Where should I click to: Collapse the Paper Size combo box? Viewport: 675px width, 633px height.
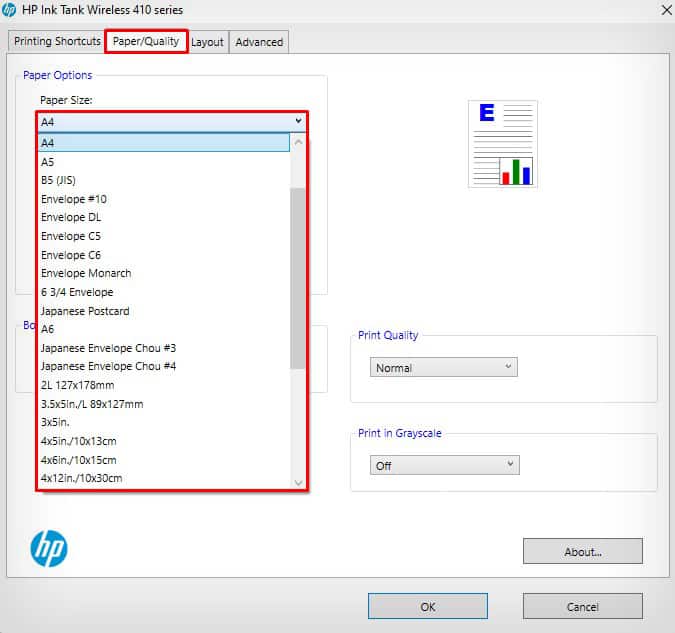[x=172, y=122]
